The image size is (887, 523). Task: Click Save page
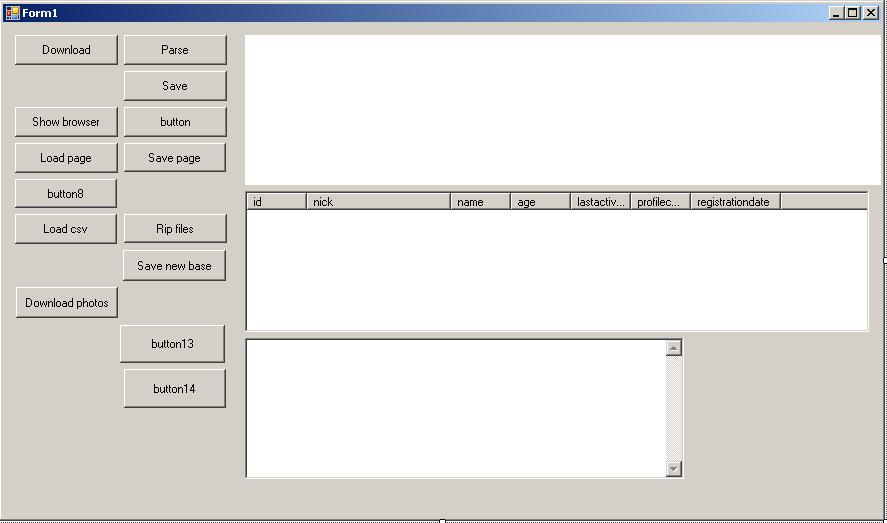pyautogui.click(x=175, y=158)
